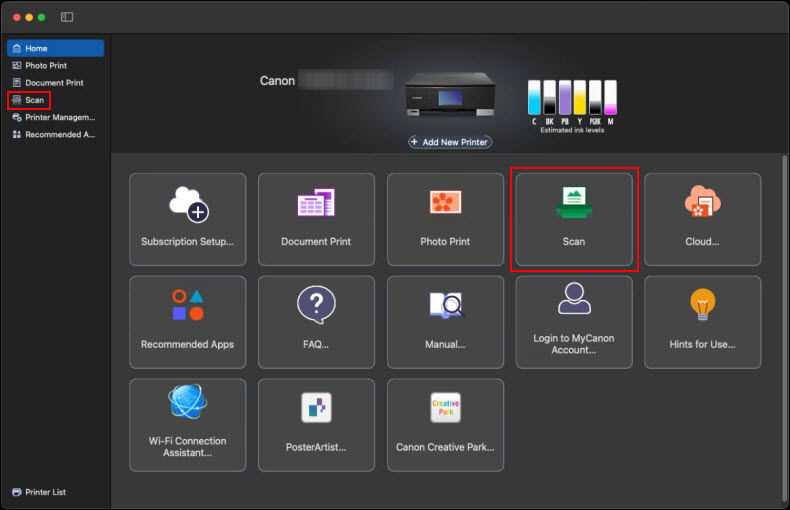Launch the Document Print tile
The image size is (790, 510).
click(x=316, y=219)
